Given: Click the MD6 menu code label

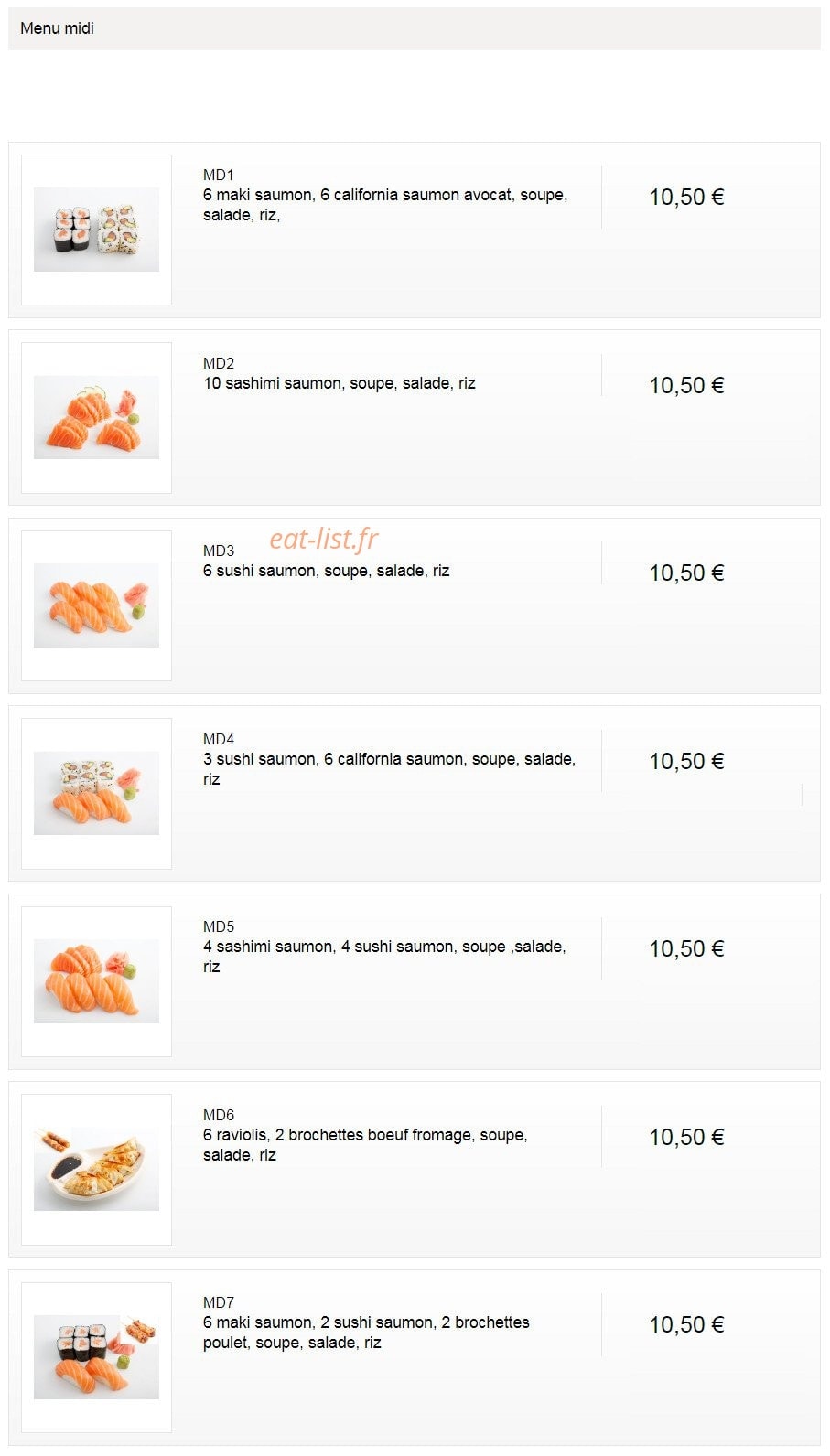Looking at the screenshot, I should pos(219,1115).
